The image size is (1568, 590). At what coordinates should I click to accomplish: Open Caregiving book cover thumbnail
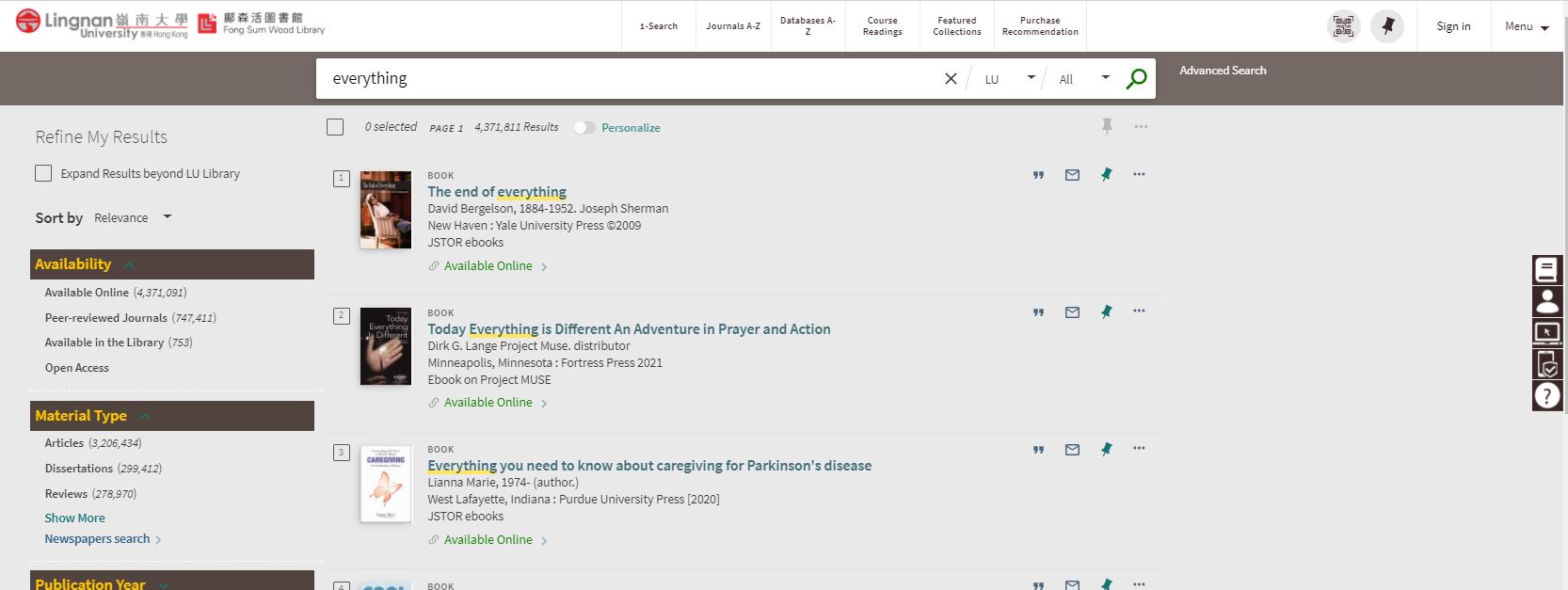(x=386, y=484)
